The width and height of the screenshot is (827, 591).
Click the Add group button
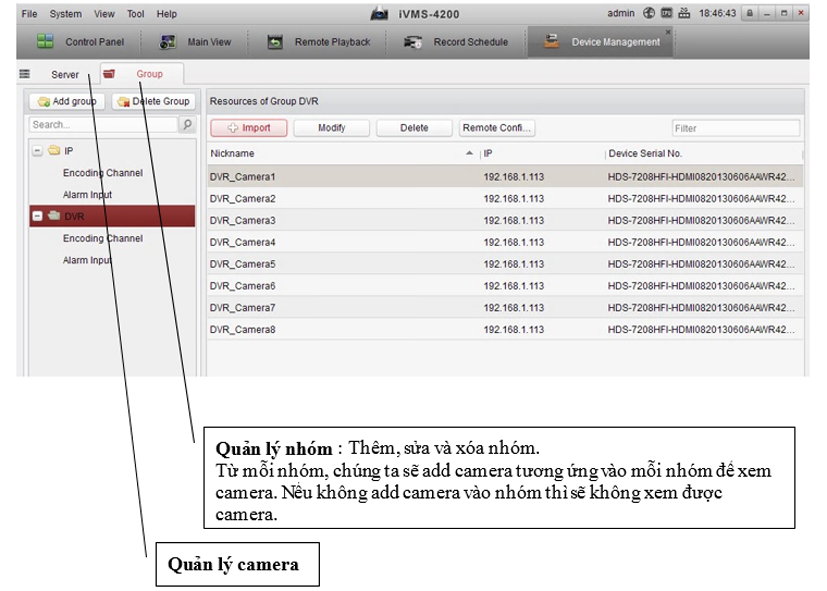click(x=67, y=101)
